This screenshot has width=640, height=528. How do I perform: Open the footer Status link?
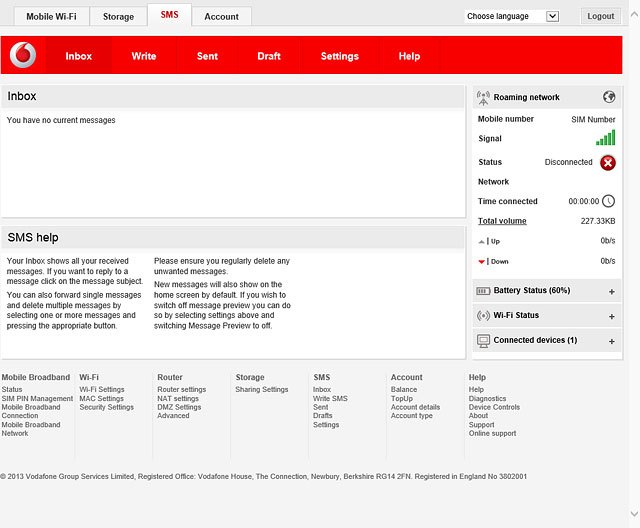point(12,389)
